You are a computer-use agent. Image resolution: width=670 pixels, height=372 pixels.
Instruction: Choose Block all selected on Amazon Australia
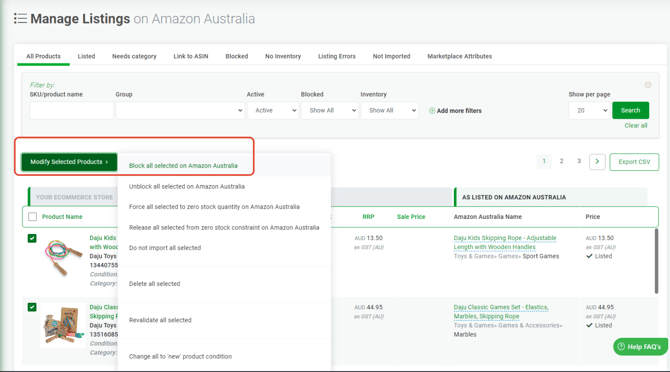(183, 166)
